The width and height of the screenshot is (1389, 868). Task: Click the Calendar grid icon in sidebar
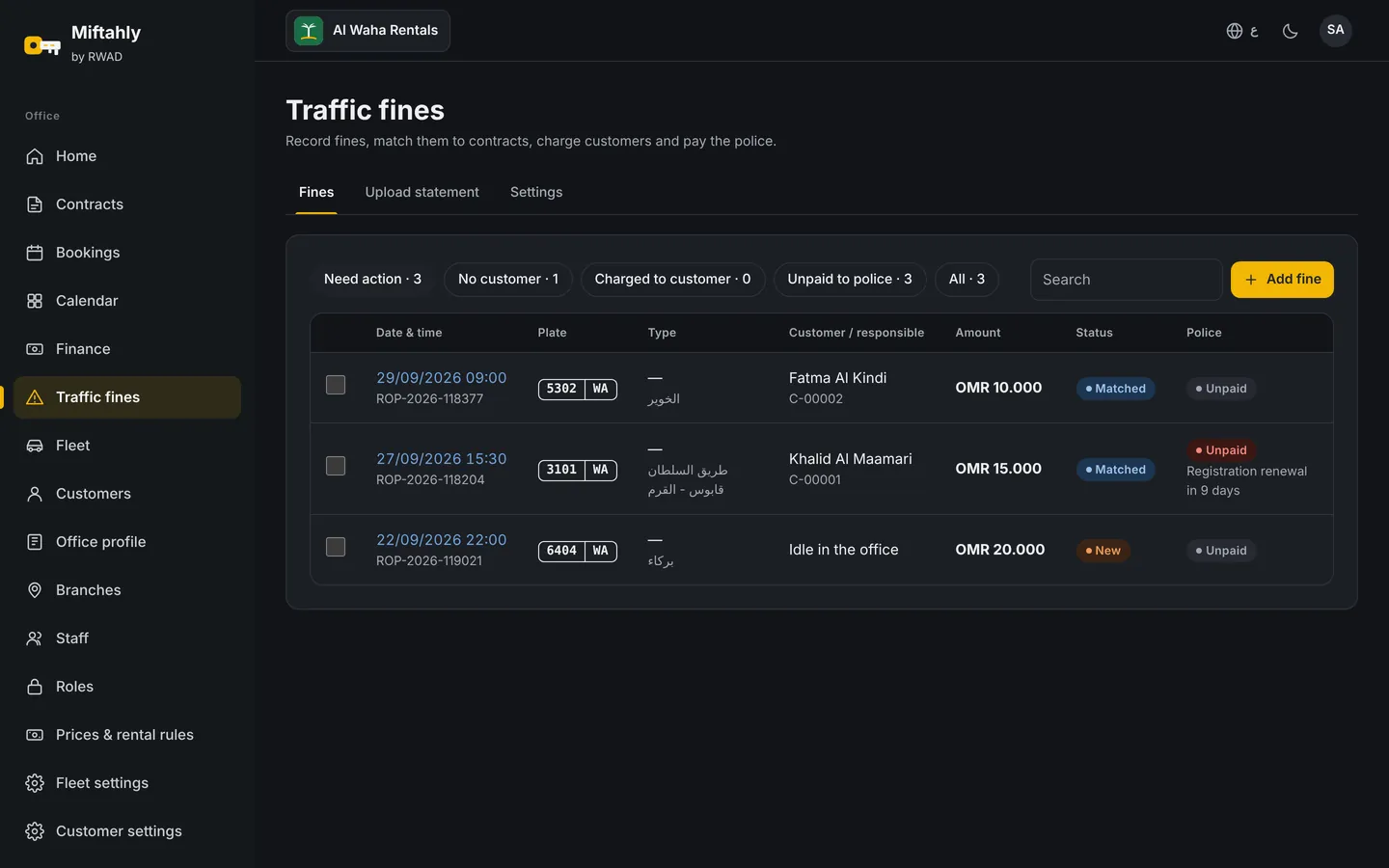(35, 301)
